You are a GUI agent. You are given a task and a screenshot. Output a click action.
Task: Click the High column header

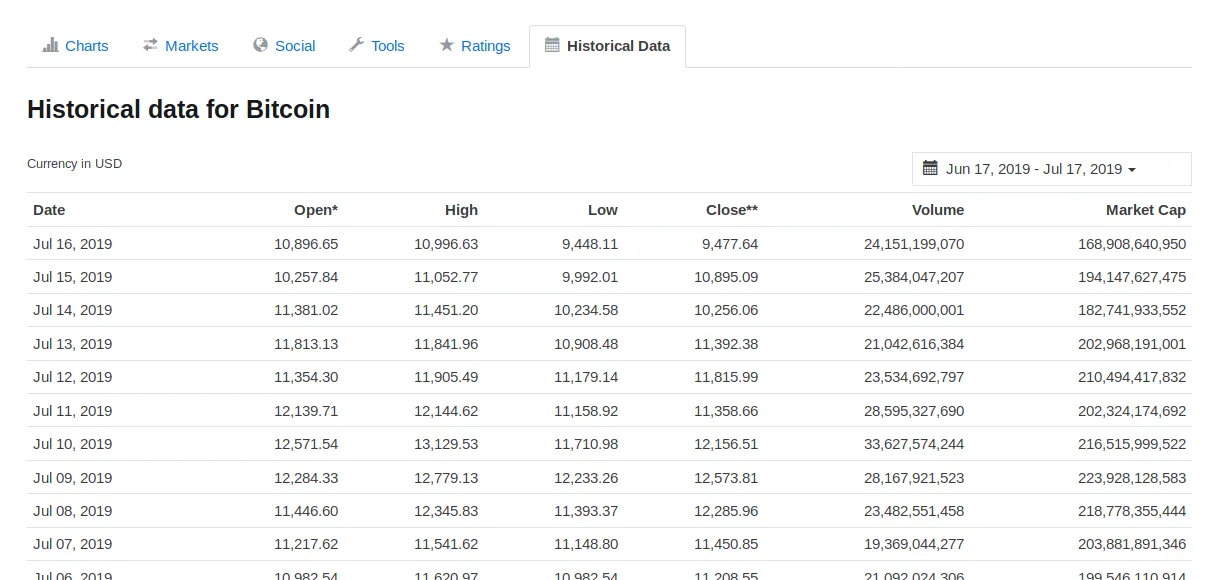[461, 210]
